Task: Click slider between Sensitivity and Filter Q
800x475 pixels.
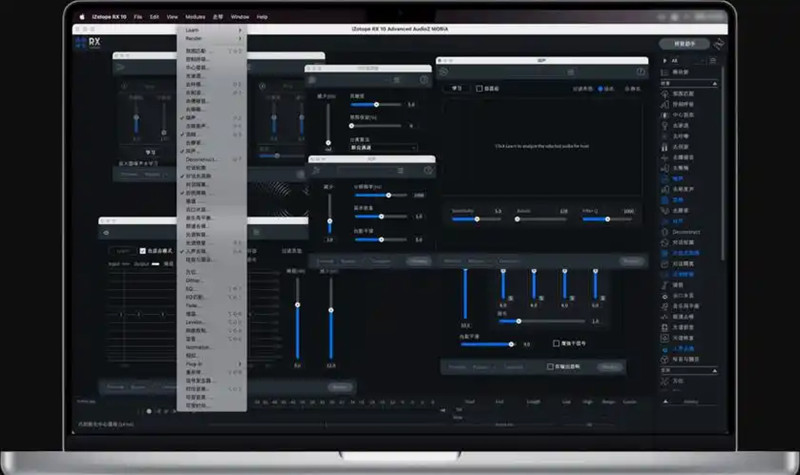Action: tap(541, 219)
